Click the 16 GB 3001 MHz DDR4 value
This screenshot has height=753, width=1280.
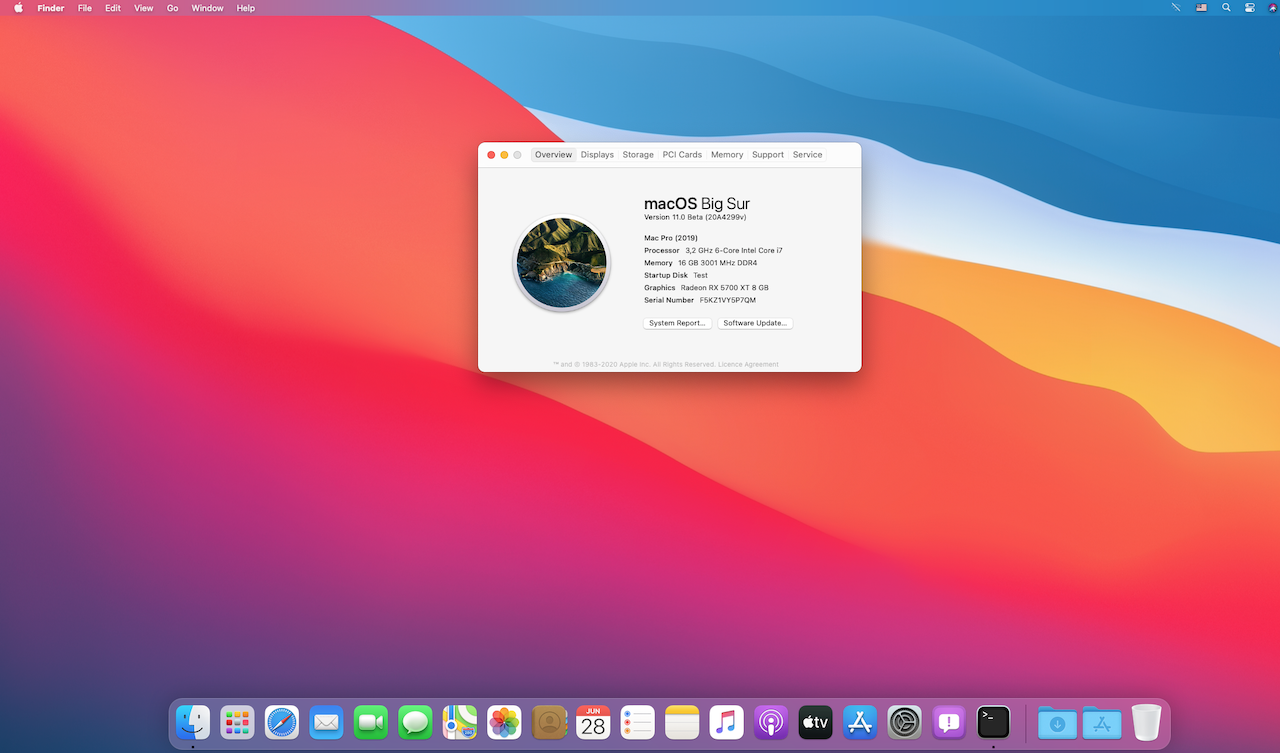point(717,263)
